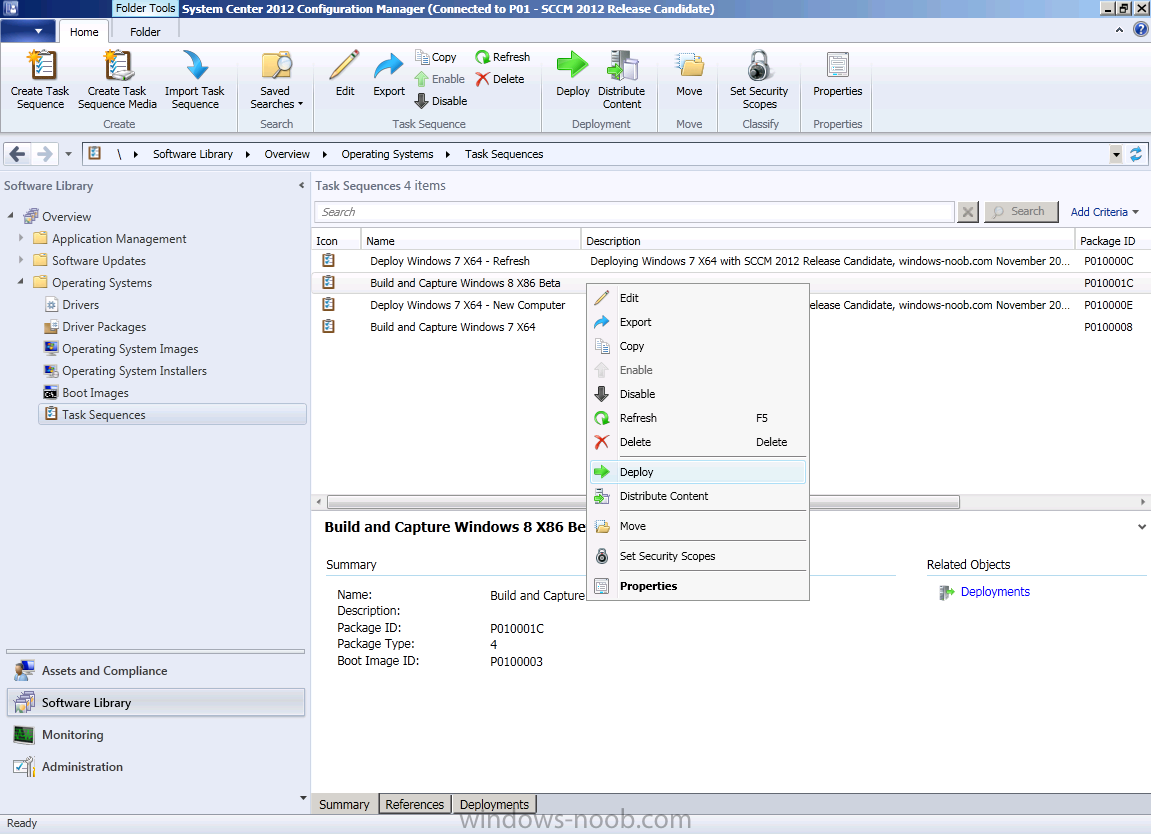Image resolution: width=1151 pixels, height=834 pixels.
Task: Click Copy in the ribbon
Action: click(x=436, y=57)
